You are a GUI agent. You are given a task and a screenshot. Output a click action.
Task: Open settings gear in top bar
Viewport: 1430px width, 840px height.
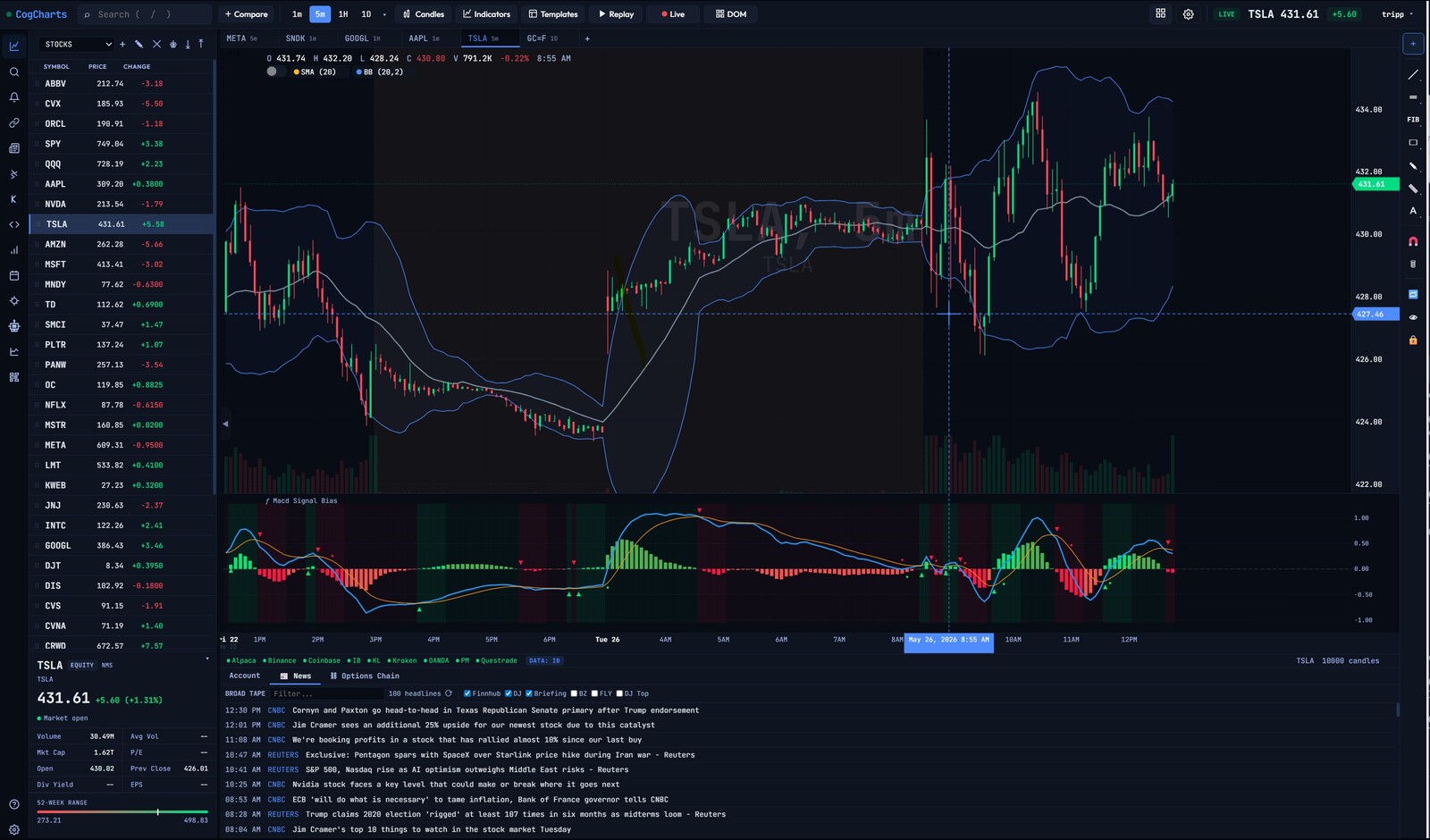pyautogui.click(x=1189, y=14)
